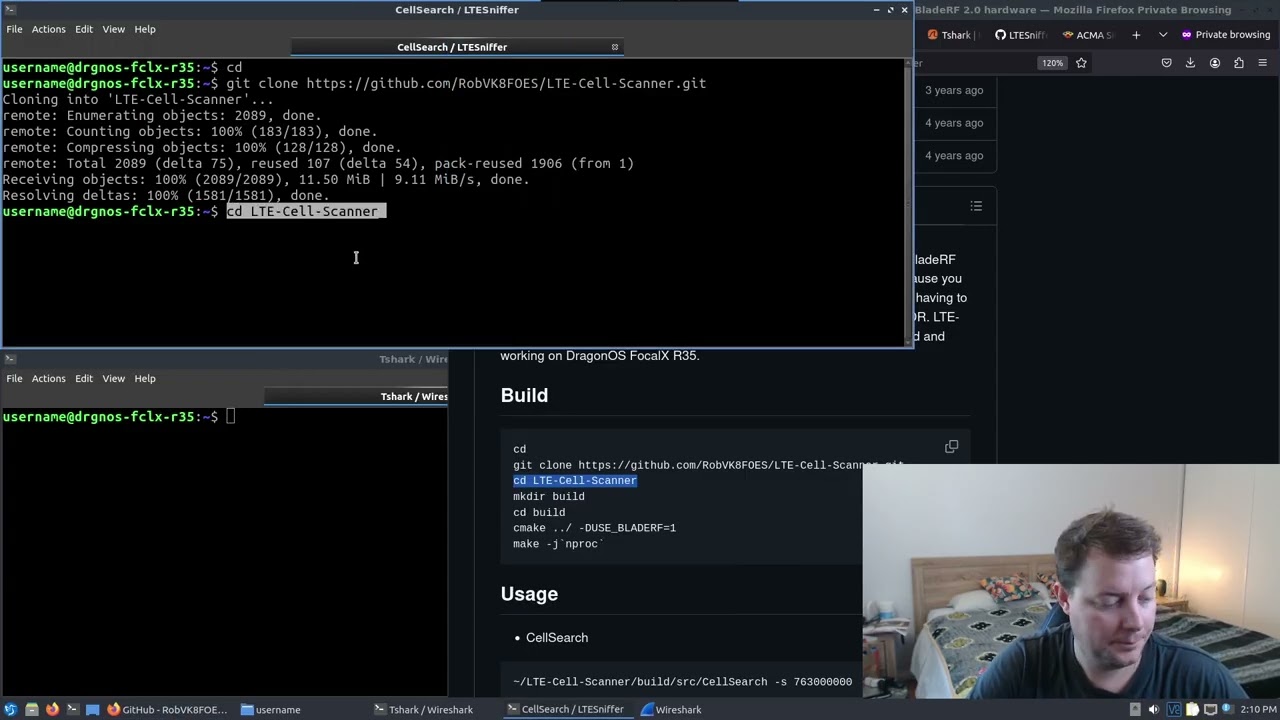Open the Firefox account icon
Screen dimensions: 1280x720
click(x=1215, y=63)
